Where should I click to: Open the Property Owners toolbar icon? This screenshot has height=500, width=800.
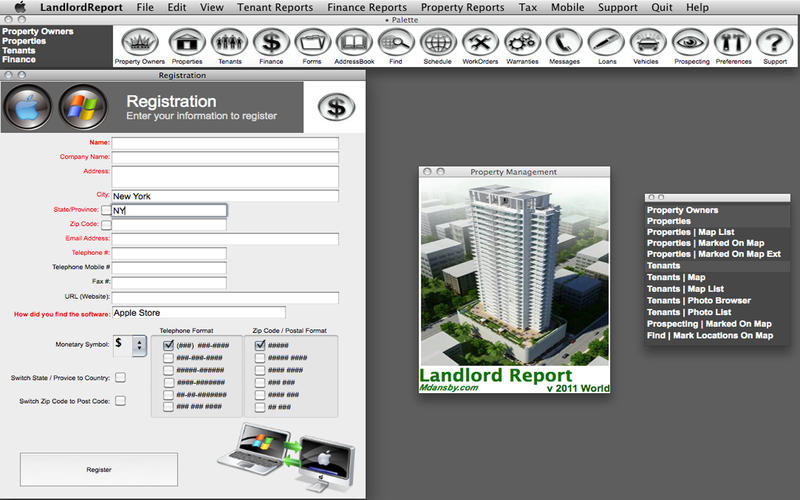pos(140,43)
